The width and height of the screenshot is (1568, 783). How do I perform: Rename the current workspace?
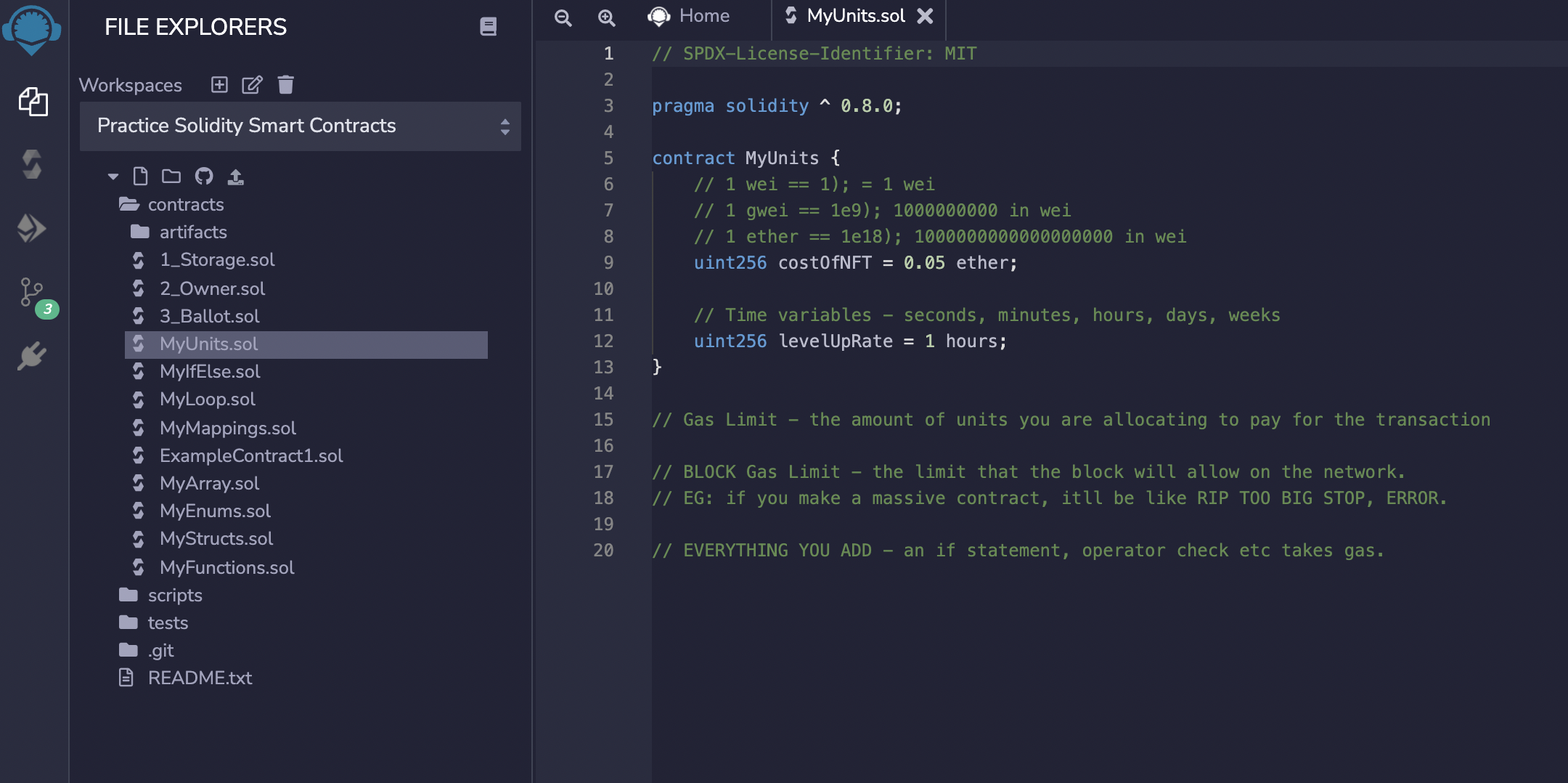coord(252,85)
